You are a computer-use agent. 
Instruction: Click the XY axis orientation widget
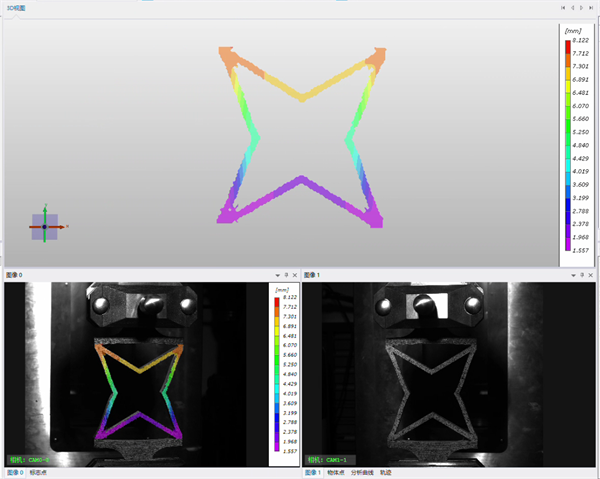tap(45, 226)
